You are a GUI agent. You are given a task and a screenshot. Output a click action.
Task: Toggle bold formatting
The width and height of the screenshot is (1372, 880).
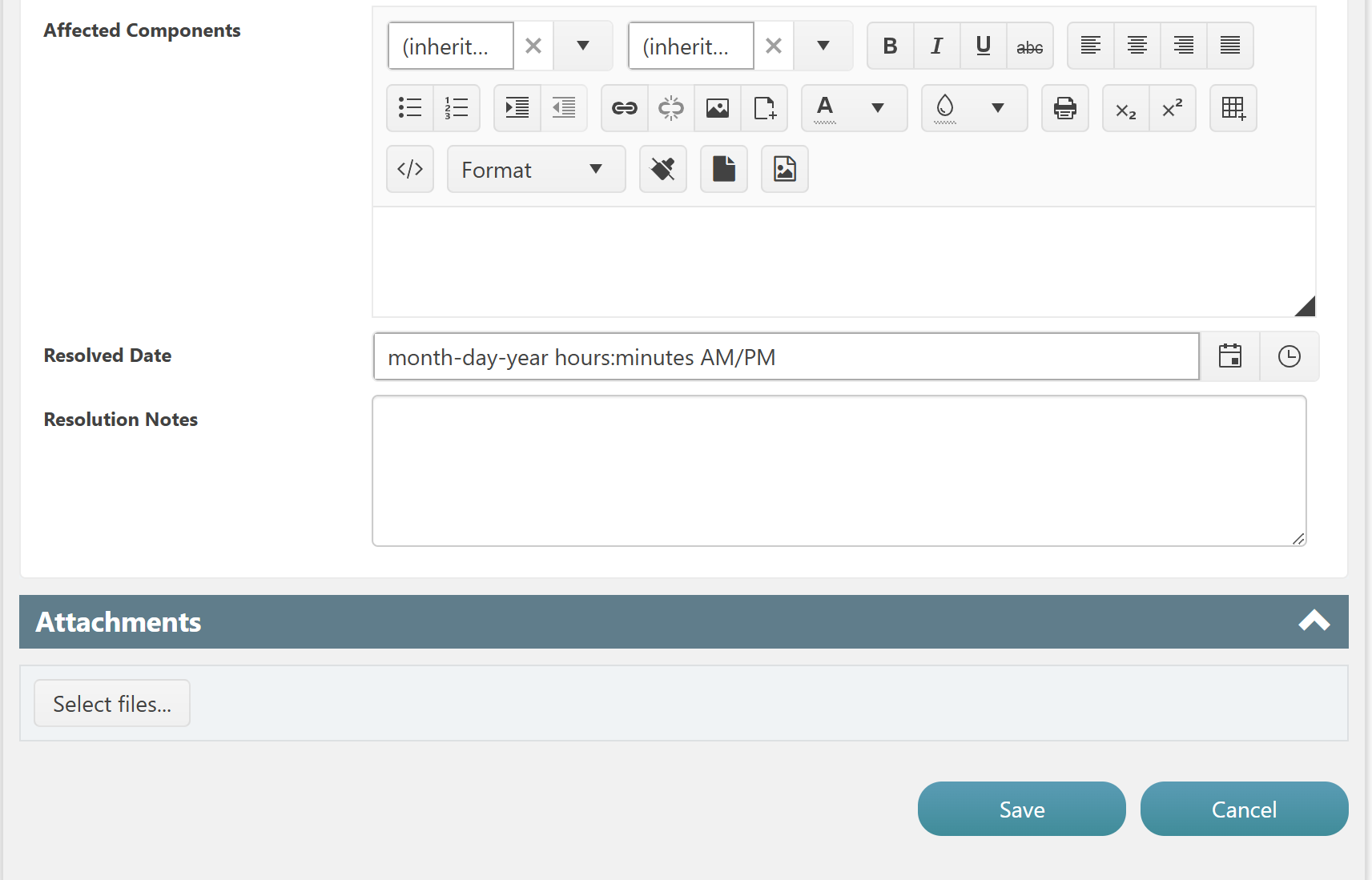click(890, 46)
